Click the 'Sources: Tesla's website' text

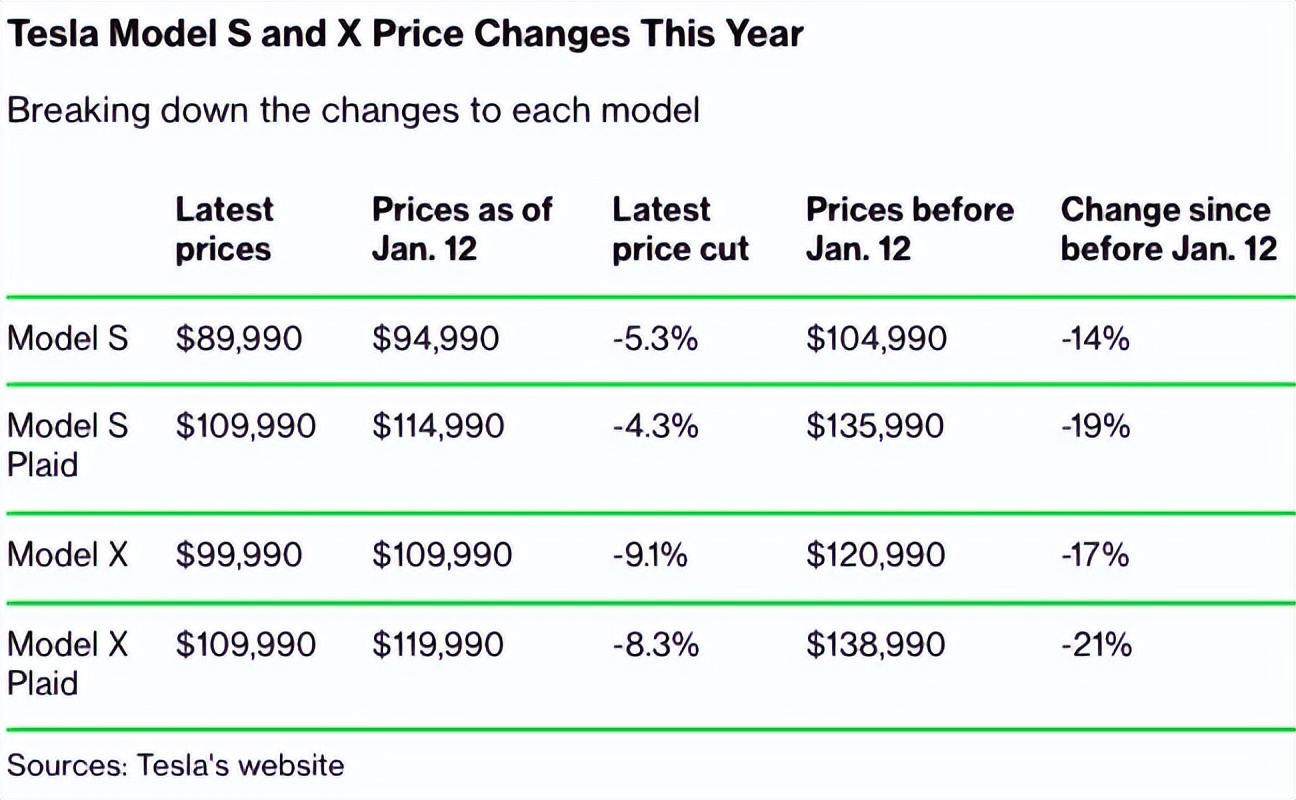pyautogui.click(x=176, y=766)
